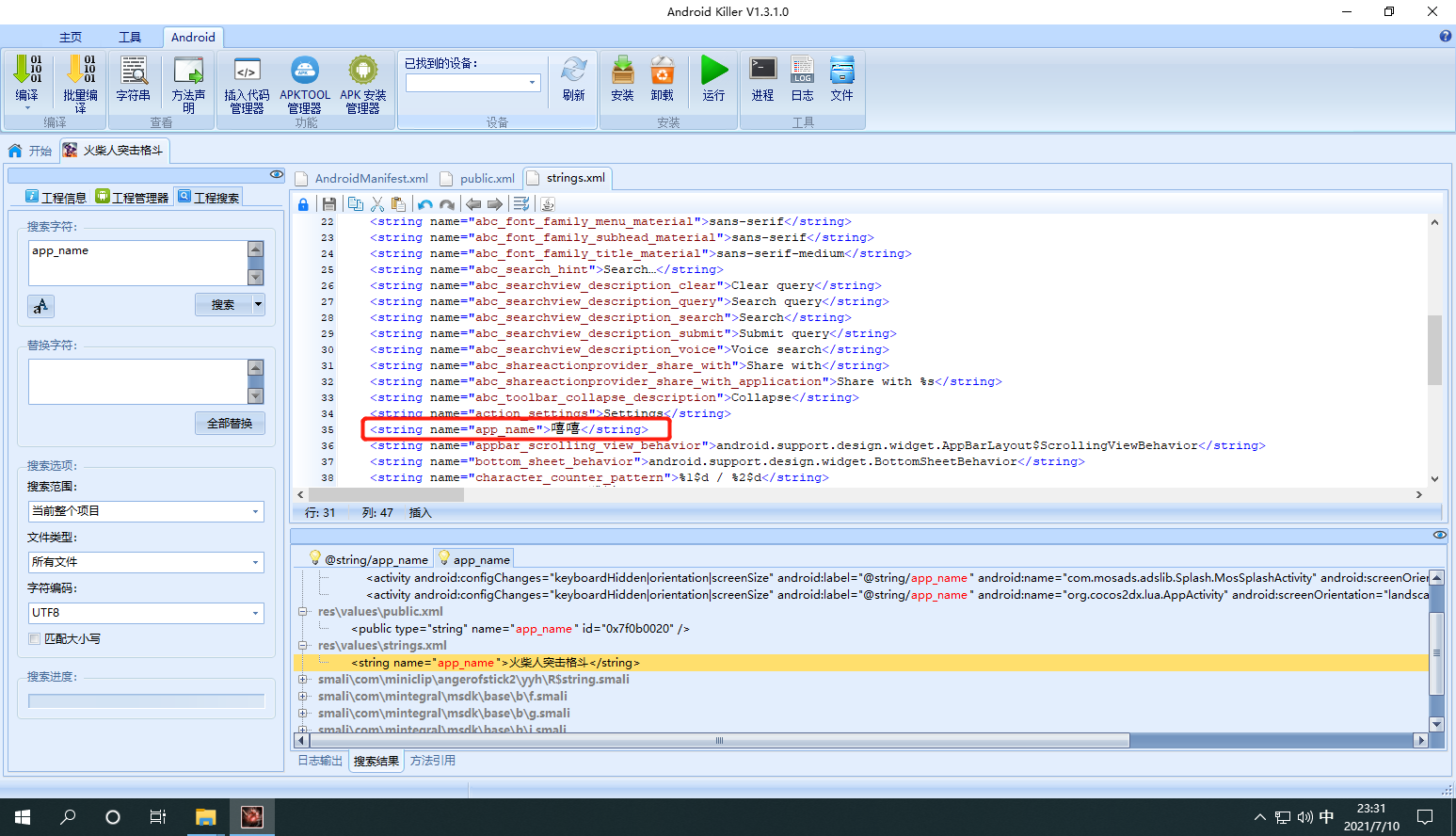This screenshot has height=836, width=1456.
Task: Click the 全部替换 button
Action: 230,424
